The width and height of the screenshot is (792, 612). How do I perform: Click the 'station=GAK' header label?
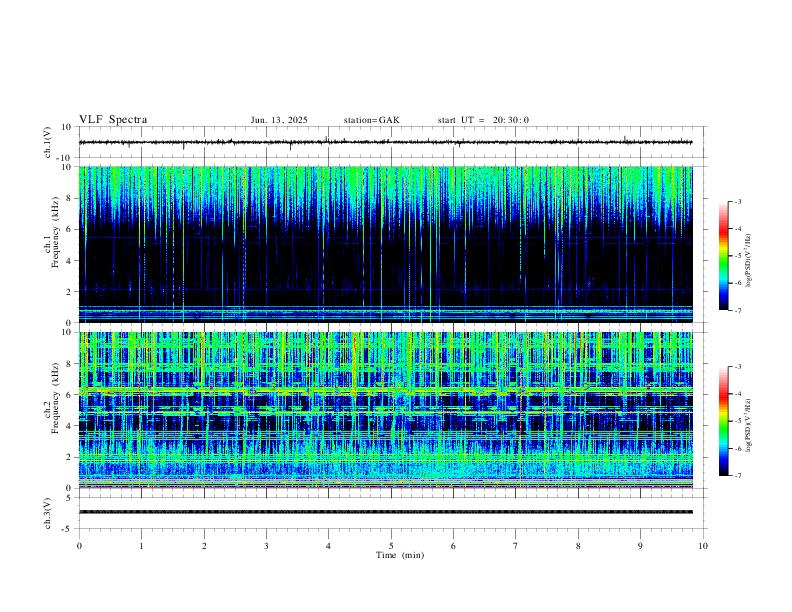372,120
